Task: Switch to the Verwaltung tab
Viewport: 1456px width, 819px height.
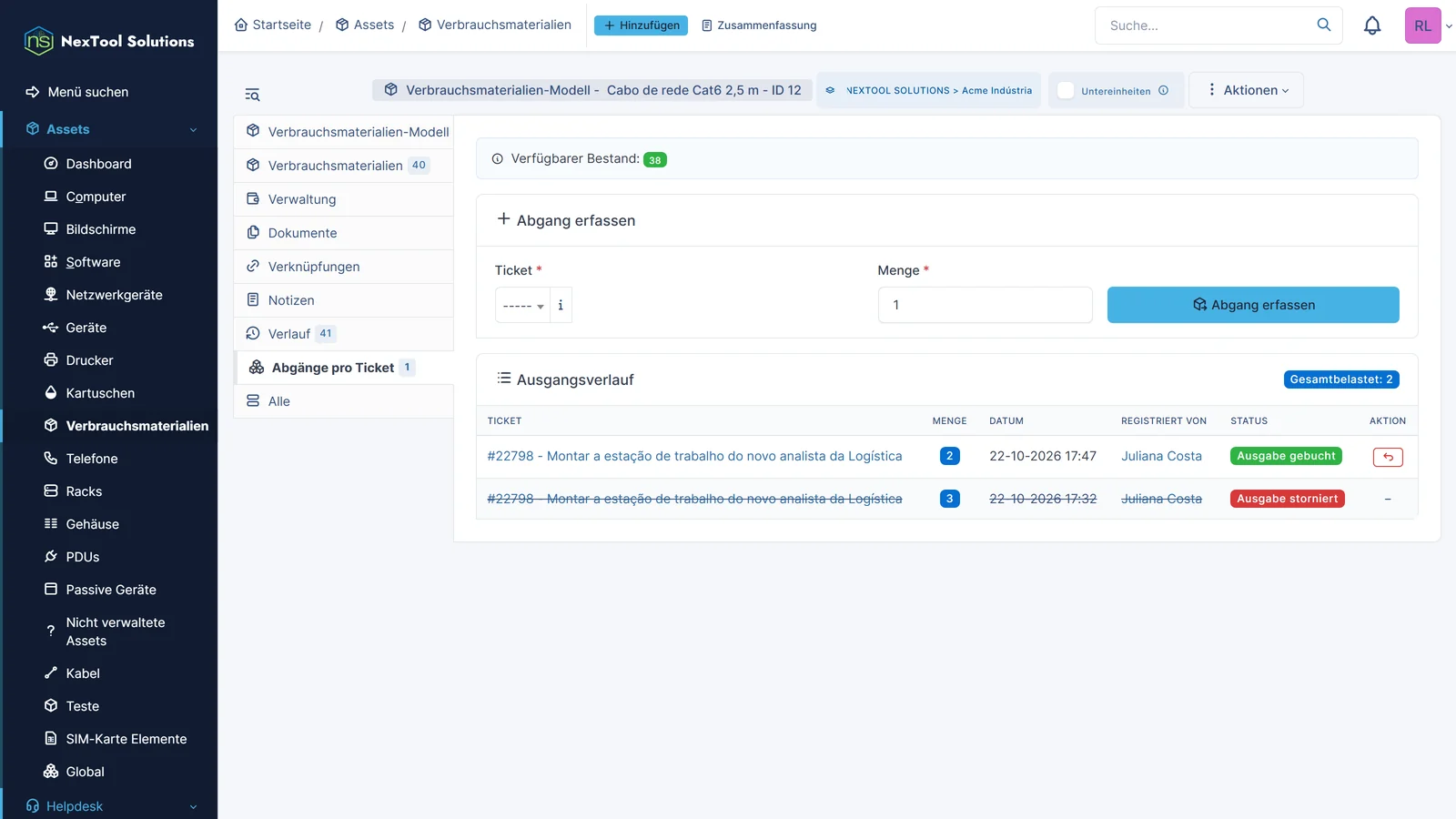Action: [x=344, y=199]
